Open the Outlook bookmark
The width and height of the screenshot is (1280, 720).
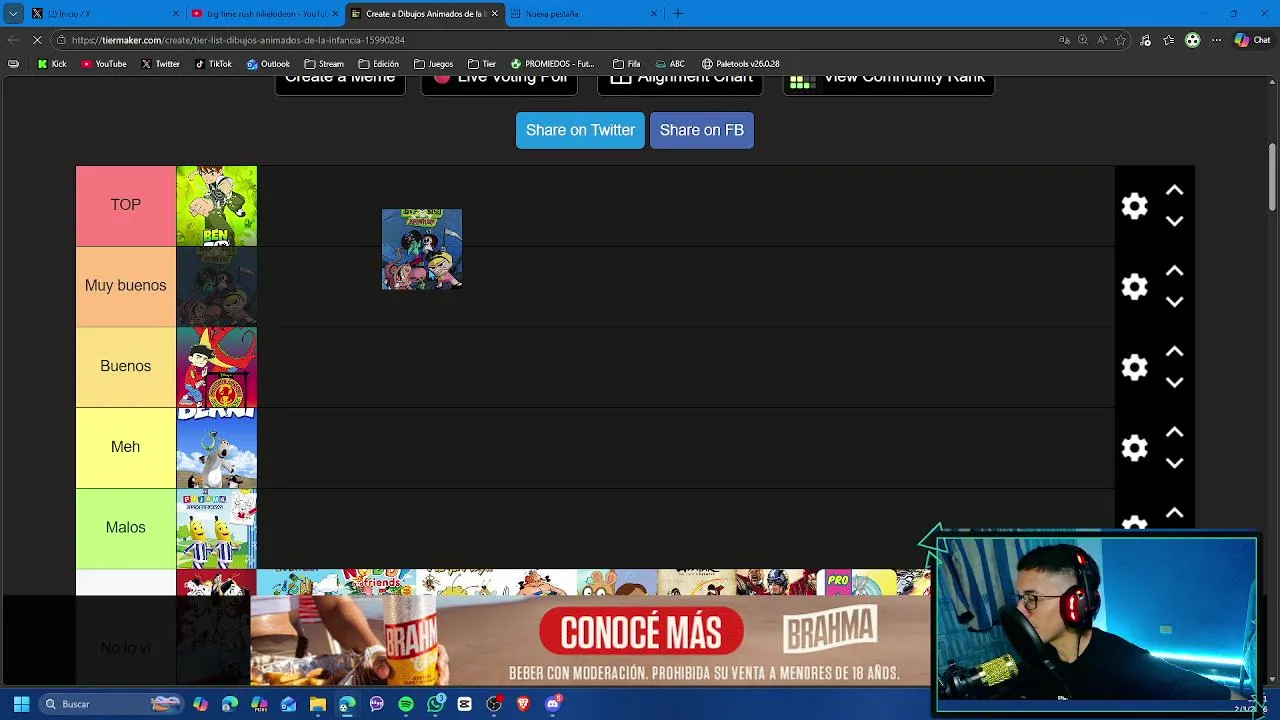point(268,64)
